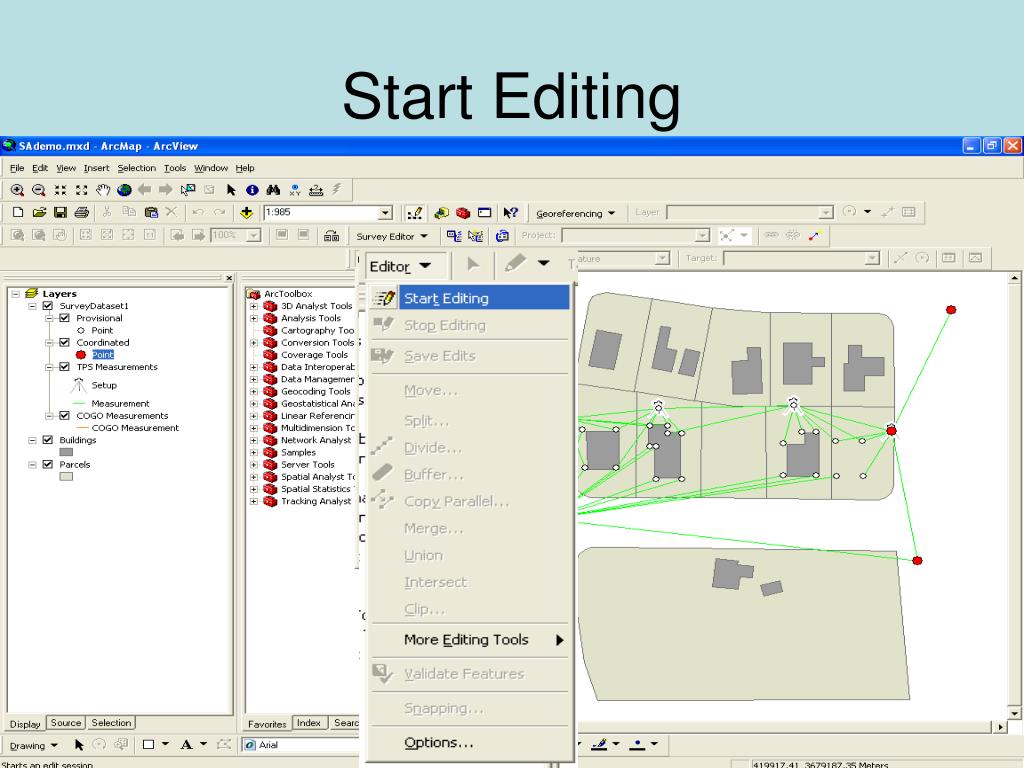Toggle the Provisional layer checkbox
This screenshot has width=1024, height=768.
[x=64, y=318]
